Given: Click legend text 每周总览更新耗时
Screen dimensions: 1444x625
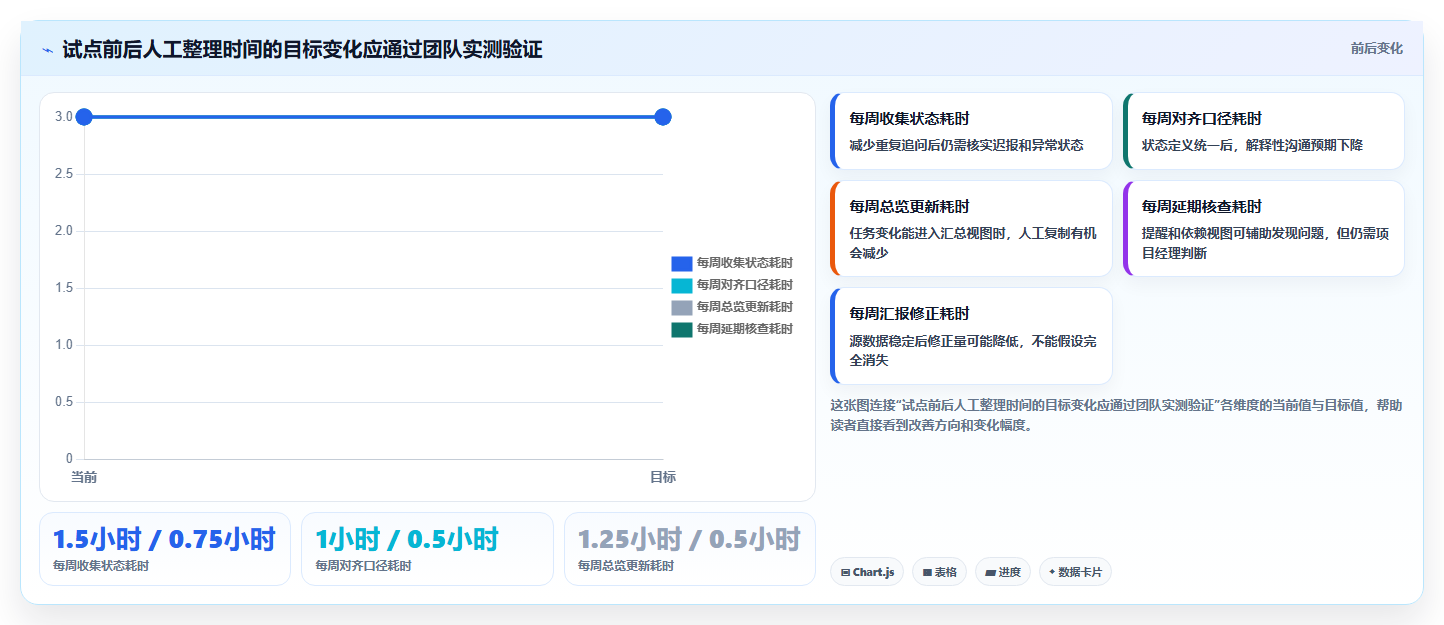Looking at the screenshot, I should tap(745, 307).
